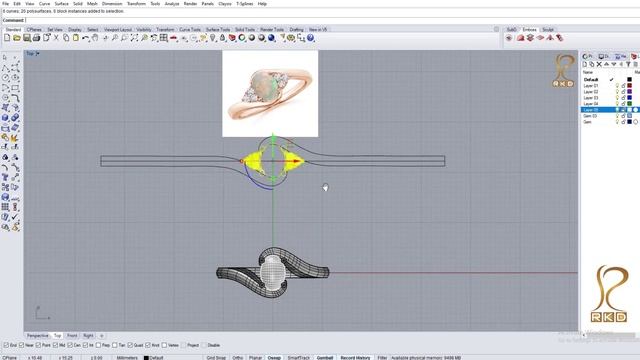The width and height of the screenshot is (640, 360).
Task: Create new layer in the Layers panel
Action: [585, 64]
